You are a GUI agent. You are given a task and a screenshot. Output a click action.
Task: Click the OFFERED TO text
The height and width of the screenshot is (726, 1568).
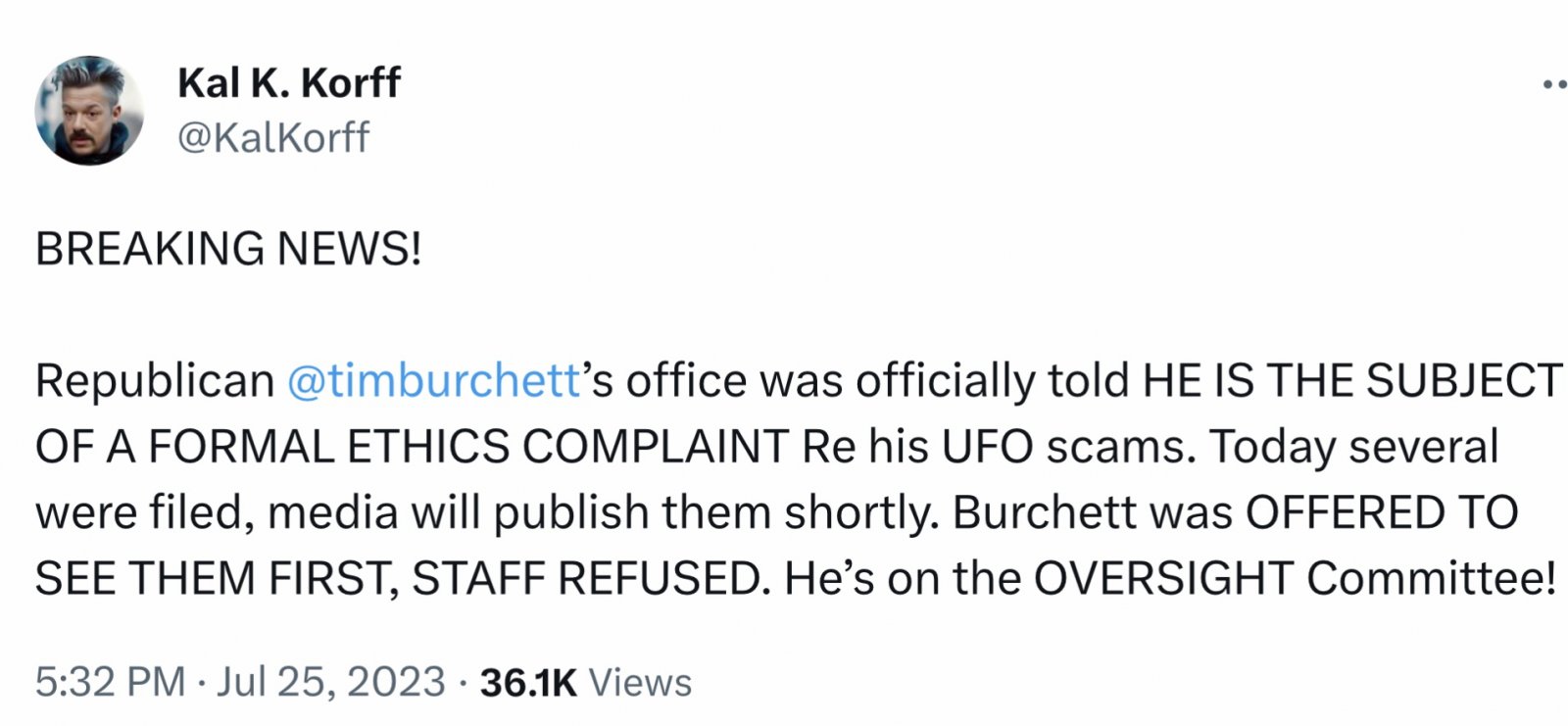(1381, 512)
